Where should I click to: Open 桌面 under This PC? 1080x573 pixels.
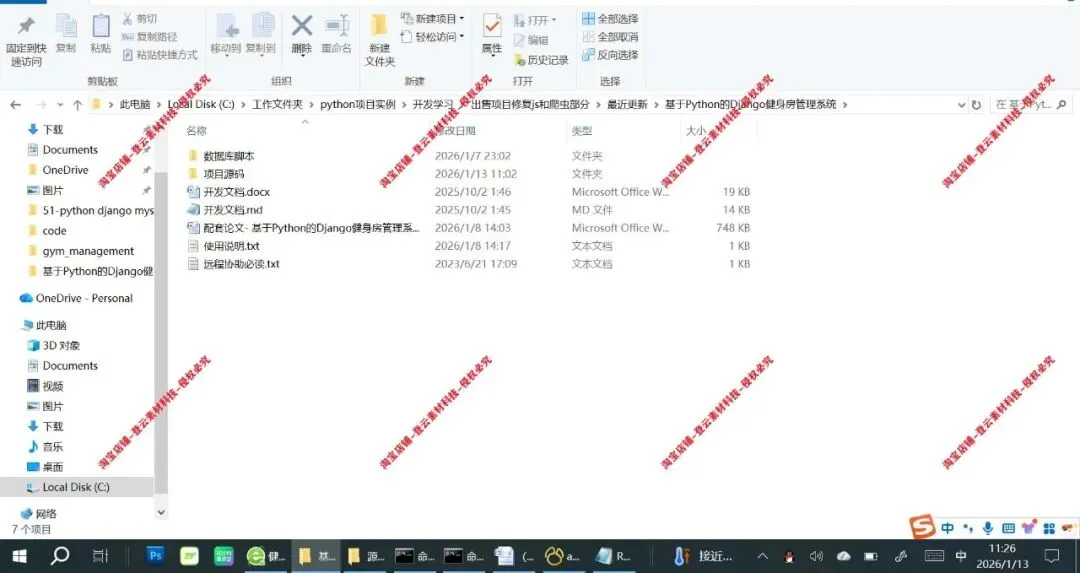(x=53, y=466)
